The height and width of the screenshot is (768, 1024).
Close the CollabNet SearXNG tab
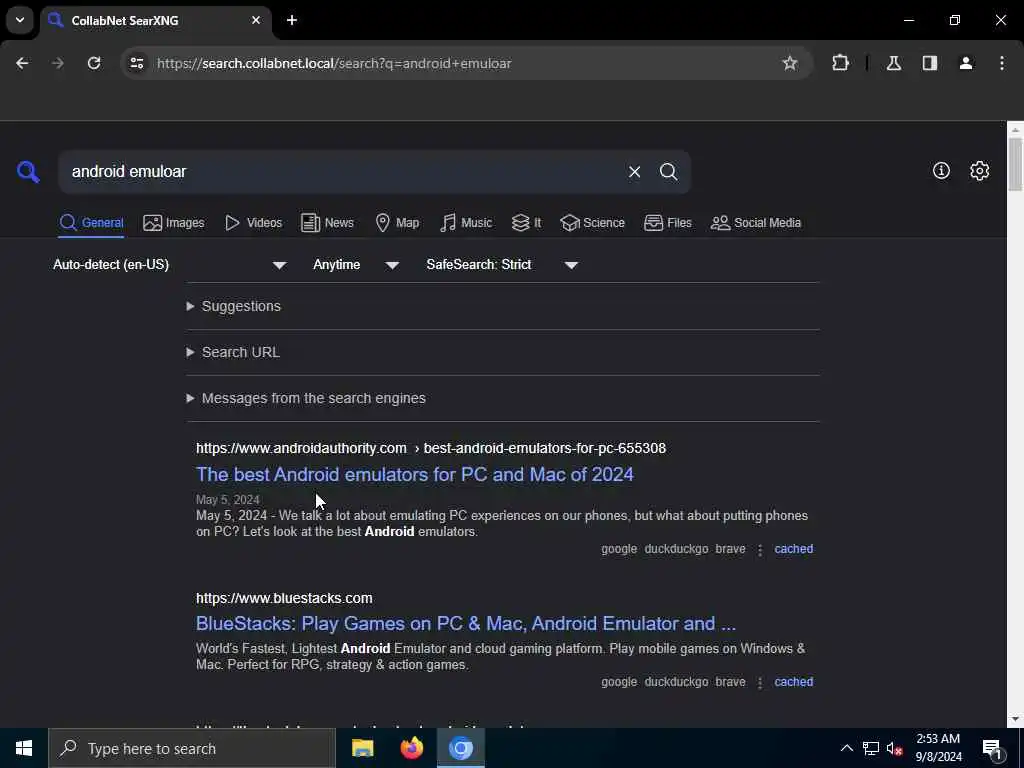point(256,20)
